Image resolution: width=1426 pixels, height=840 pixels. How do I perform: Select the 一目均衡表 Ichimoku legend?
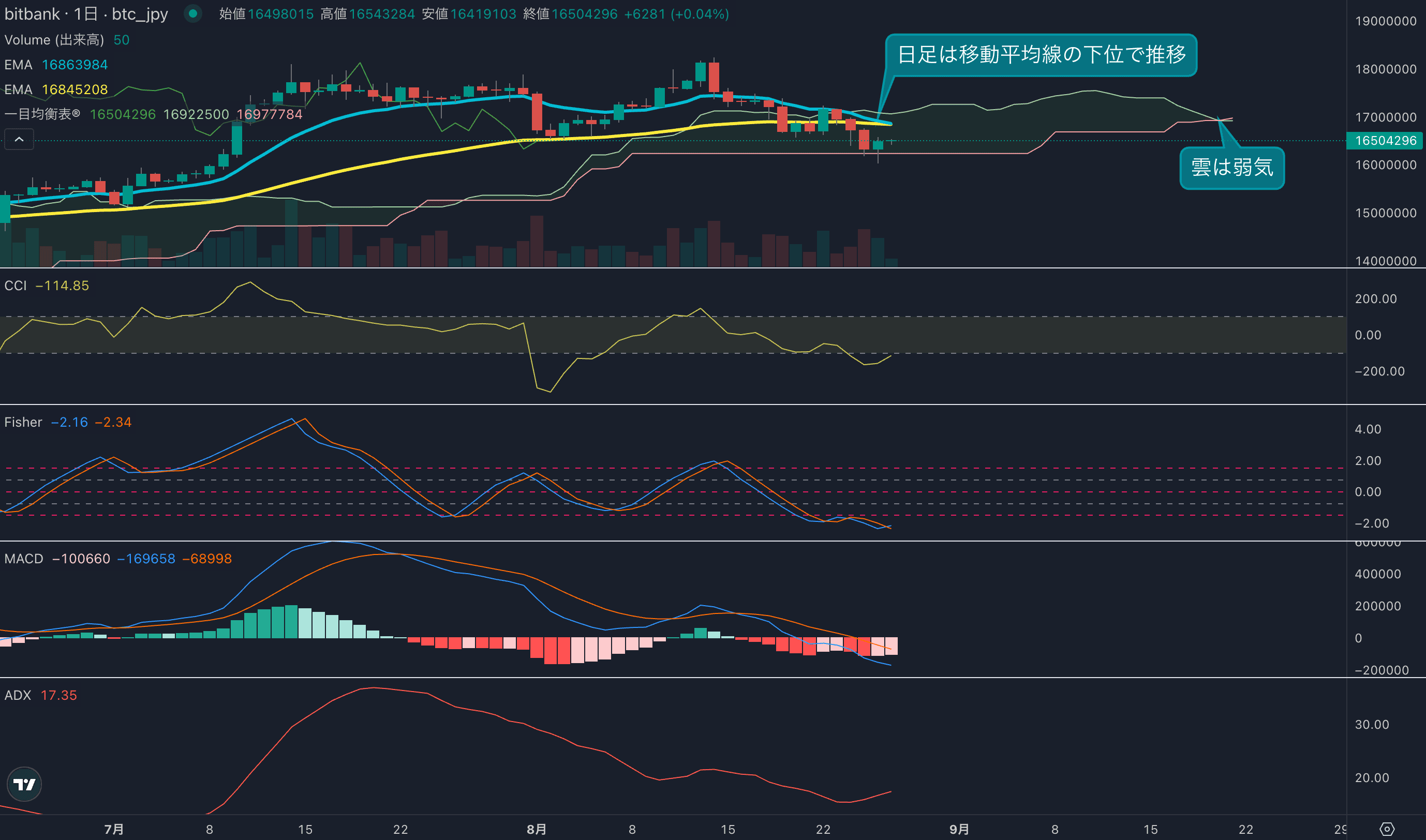[x=42, y=114]
